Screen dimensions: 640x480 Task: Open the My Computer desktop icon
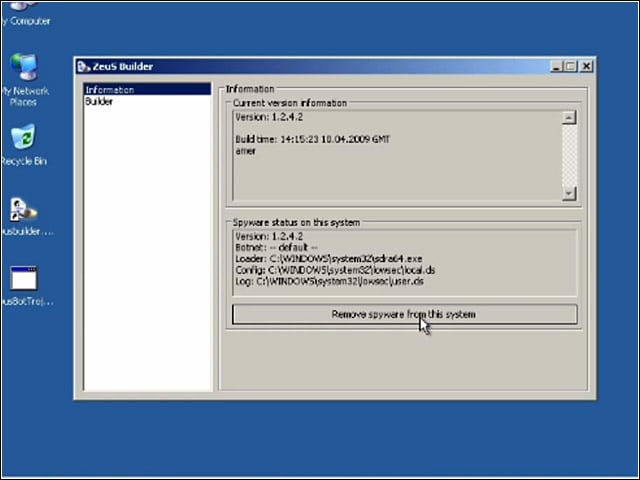(x=24, y=12)
